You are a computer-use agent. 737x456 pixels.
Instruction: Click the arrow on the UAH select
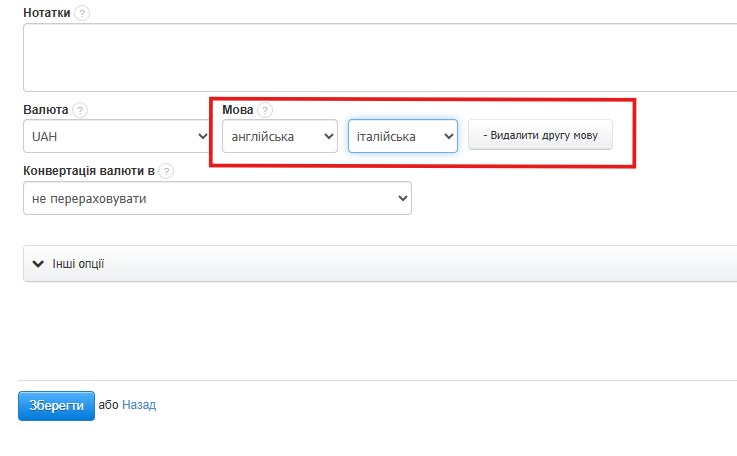coord(203,136)
